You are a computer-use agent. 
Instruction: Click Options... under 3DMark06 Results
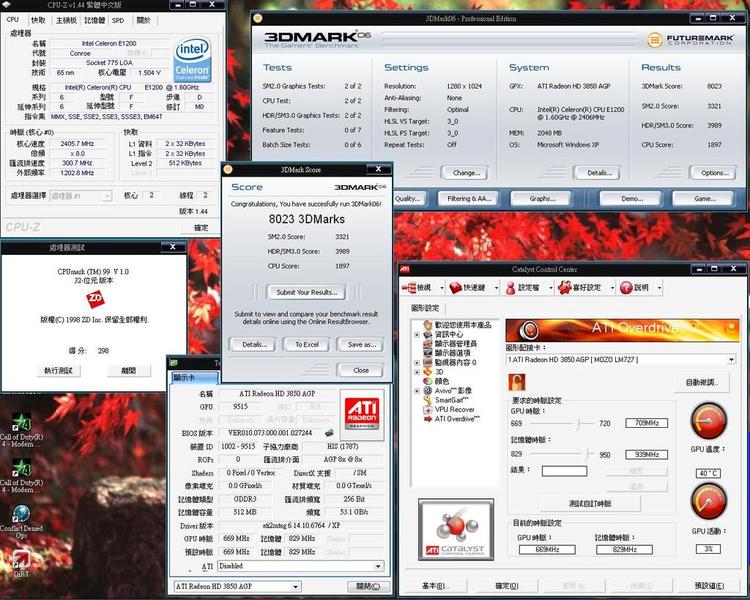coord(715,173)
